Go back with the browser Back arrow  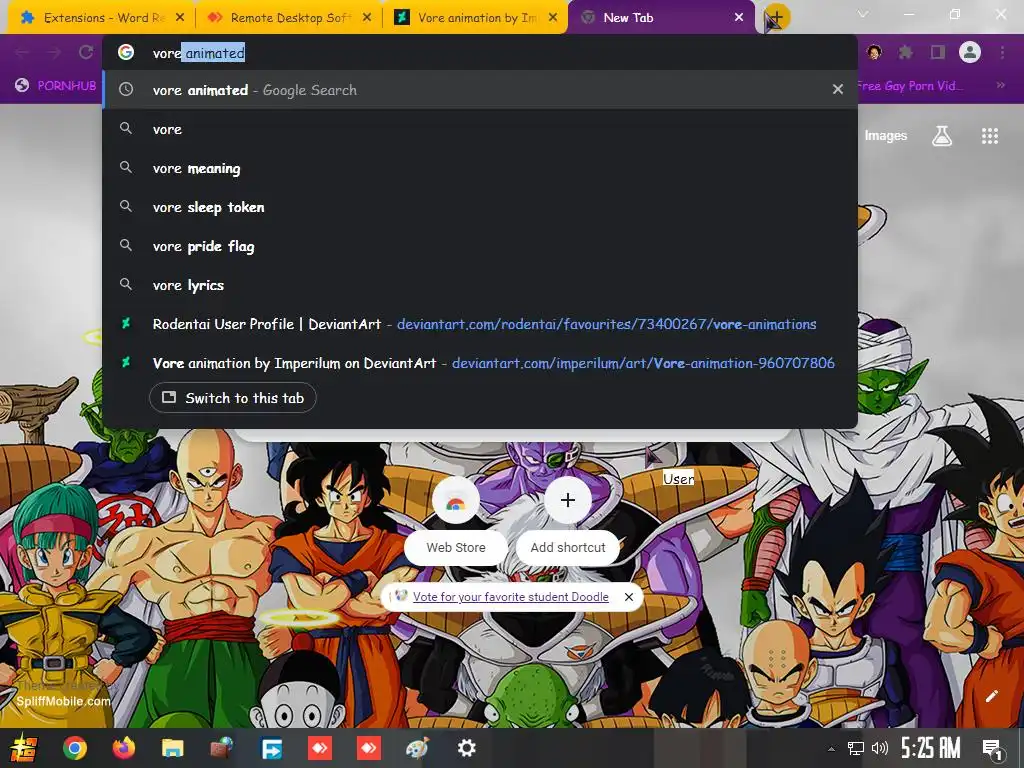click(22, 52)
